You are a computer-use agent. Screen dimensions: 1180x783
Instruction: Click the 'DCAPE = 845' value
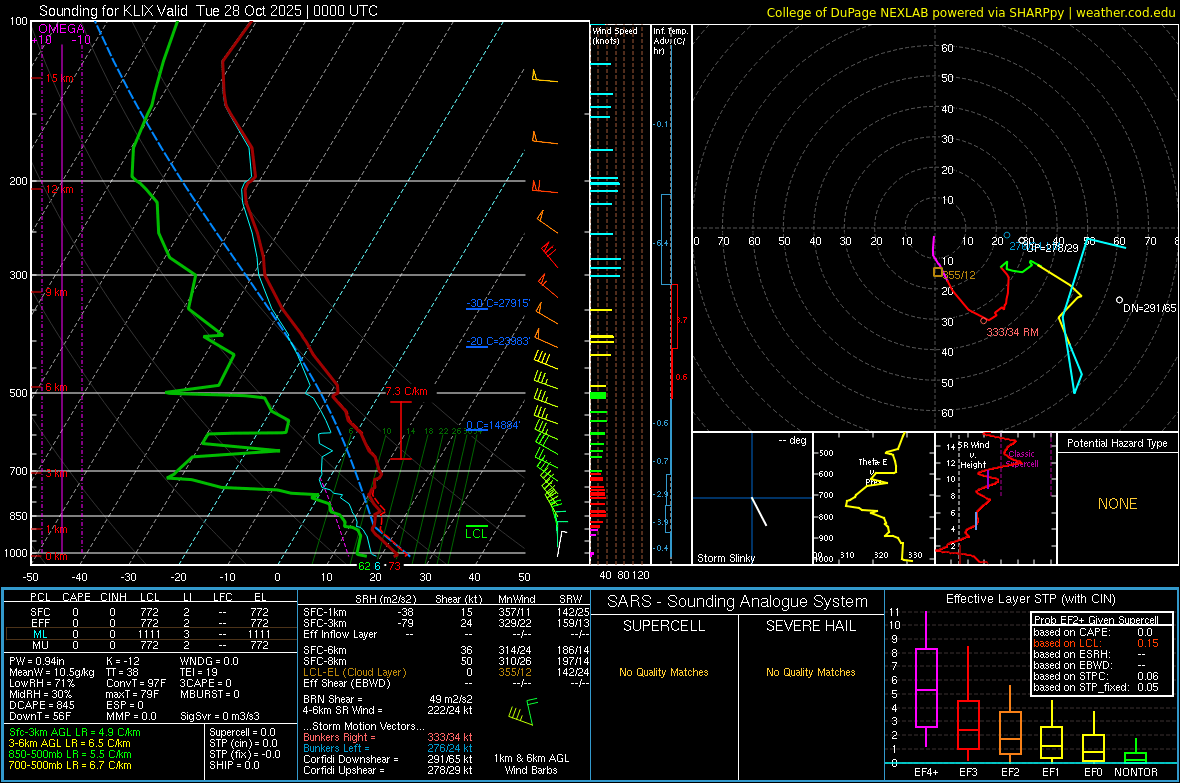tap(41, 705)
